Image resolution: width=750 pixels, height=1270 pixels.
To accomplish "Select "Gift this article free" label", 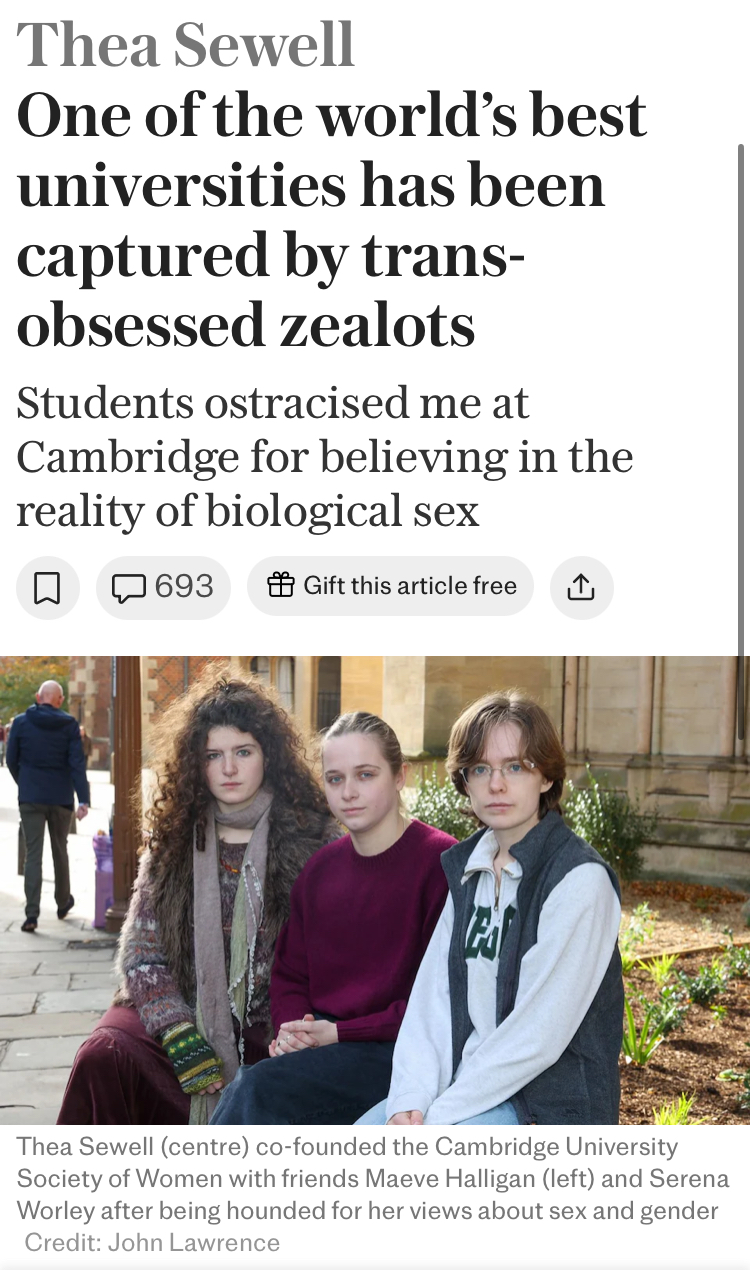I will pos(410,586).
